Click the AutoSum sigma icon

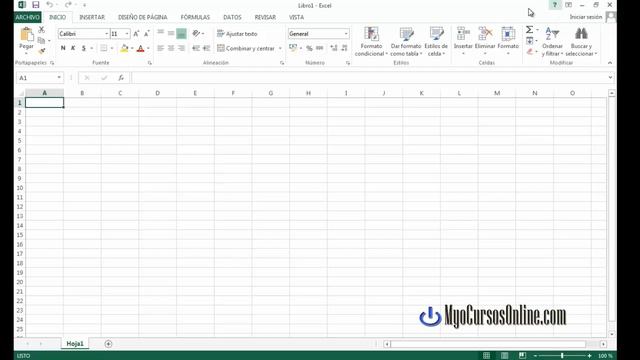pos(529,29)
